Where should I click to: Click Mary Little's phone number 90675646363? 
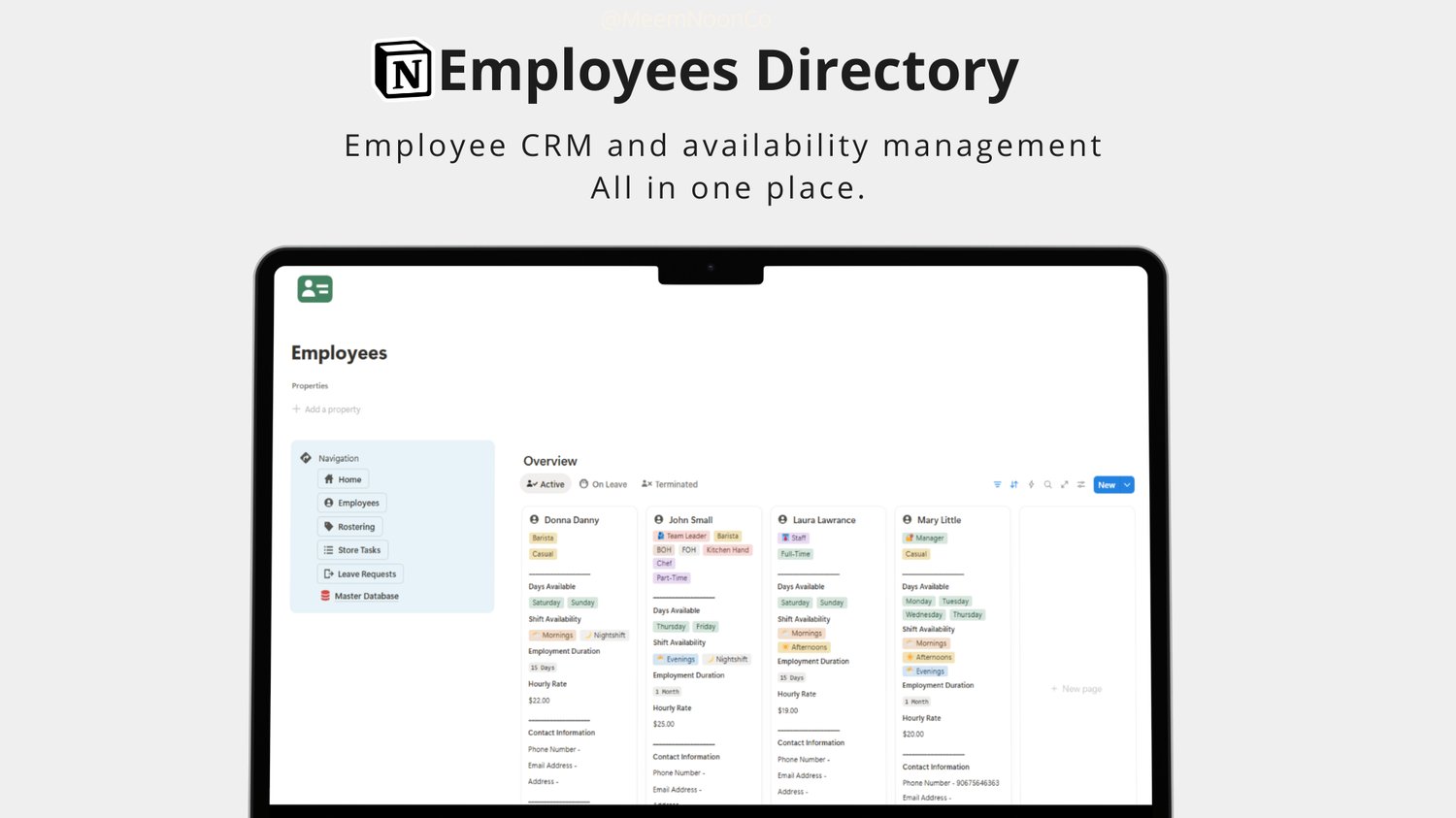pyautogui.click(x=977, y=783)
